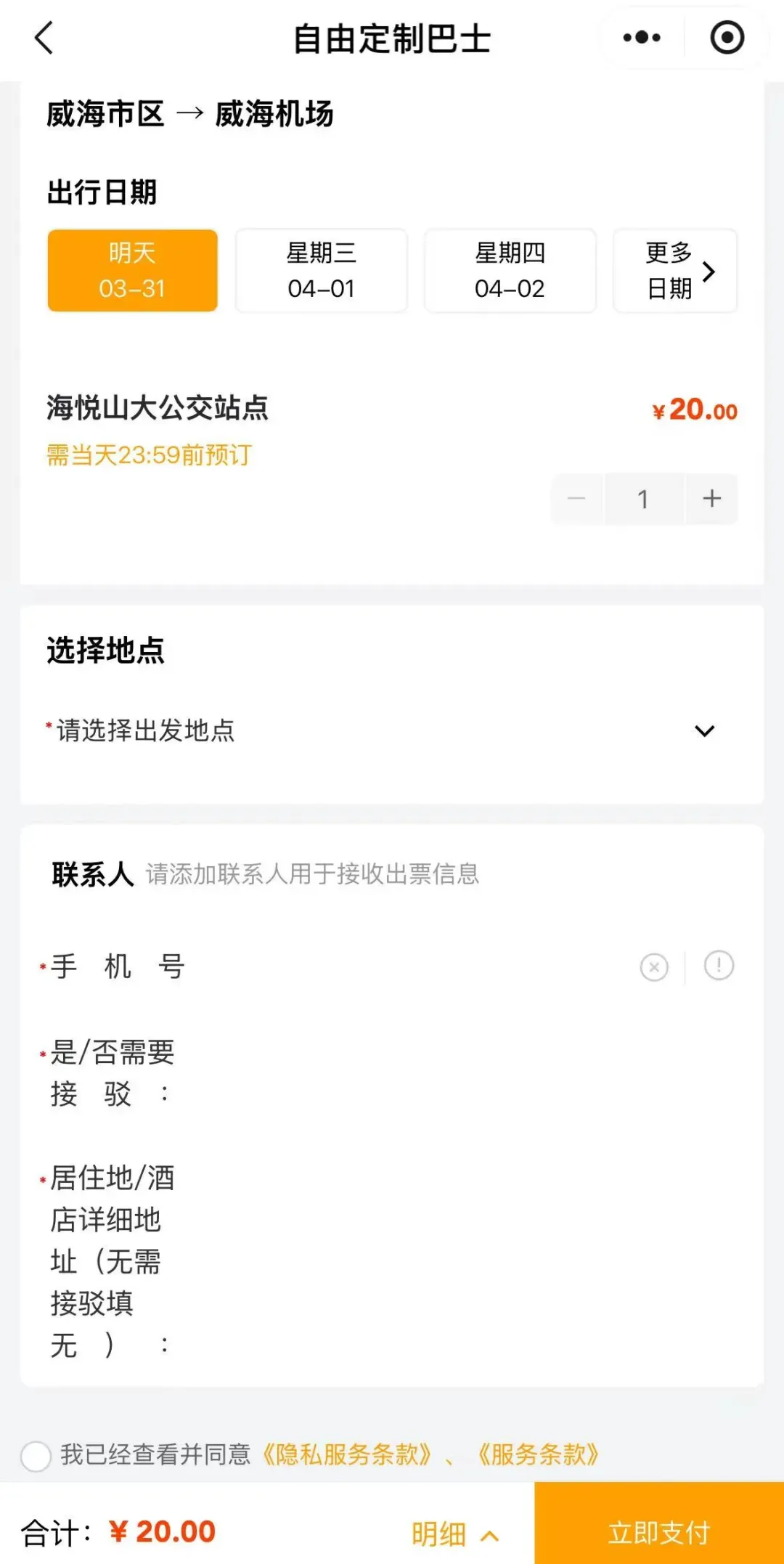This screenshot has width=784, height=1564.
Task: Select the 明天 03-31 date tab
Action: point(133,271)
